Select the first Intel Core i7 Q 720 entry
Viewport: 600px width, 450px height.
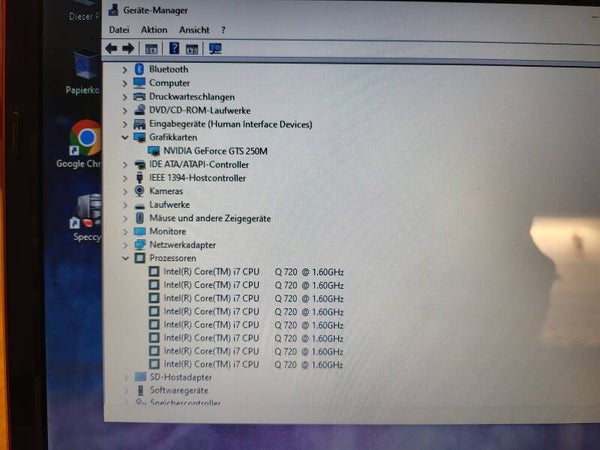click(x=254, y=272)
